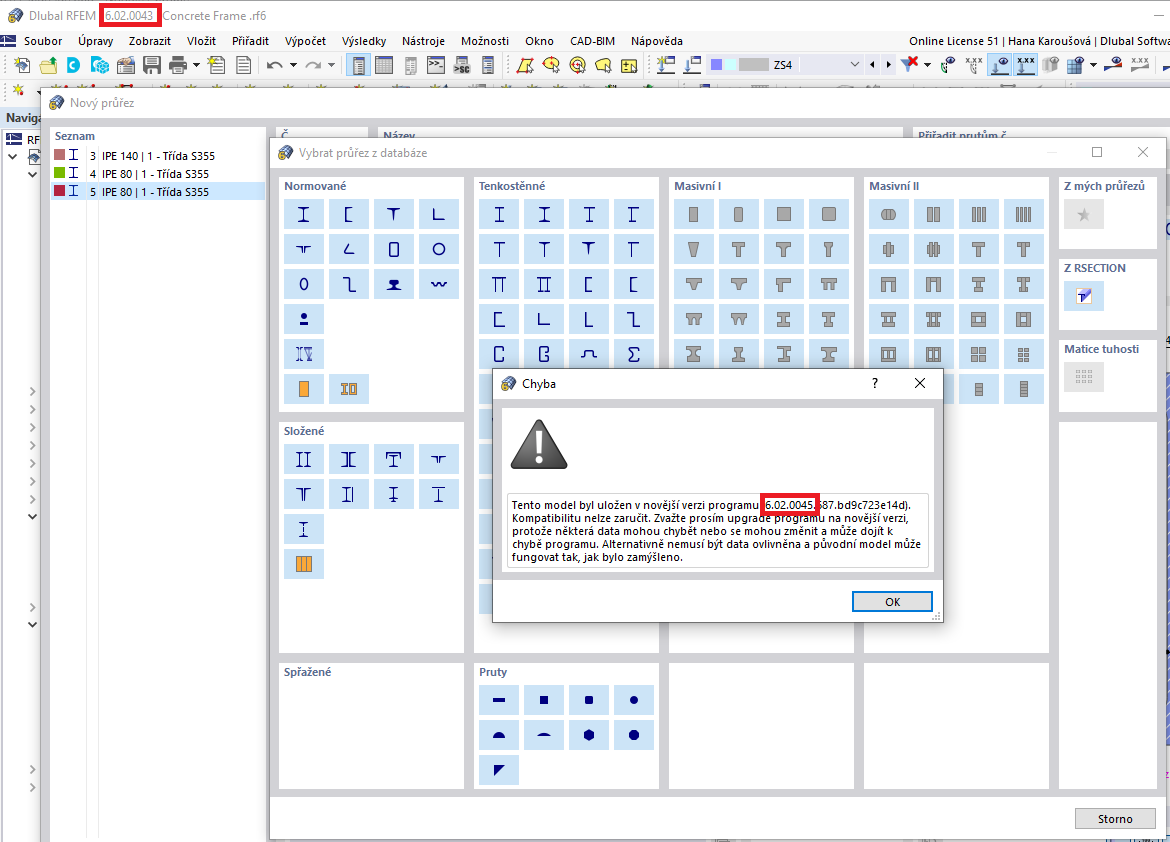Collapse the RF model node in Navigator

point(13,157)
